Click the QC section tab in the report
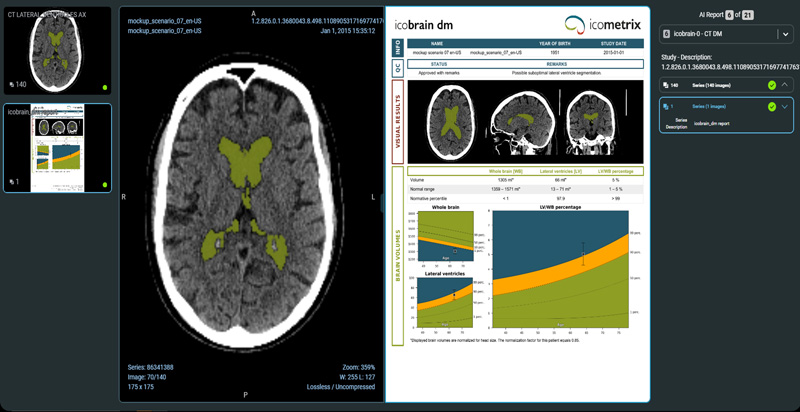 tap(397, 68)
